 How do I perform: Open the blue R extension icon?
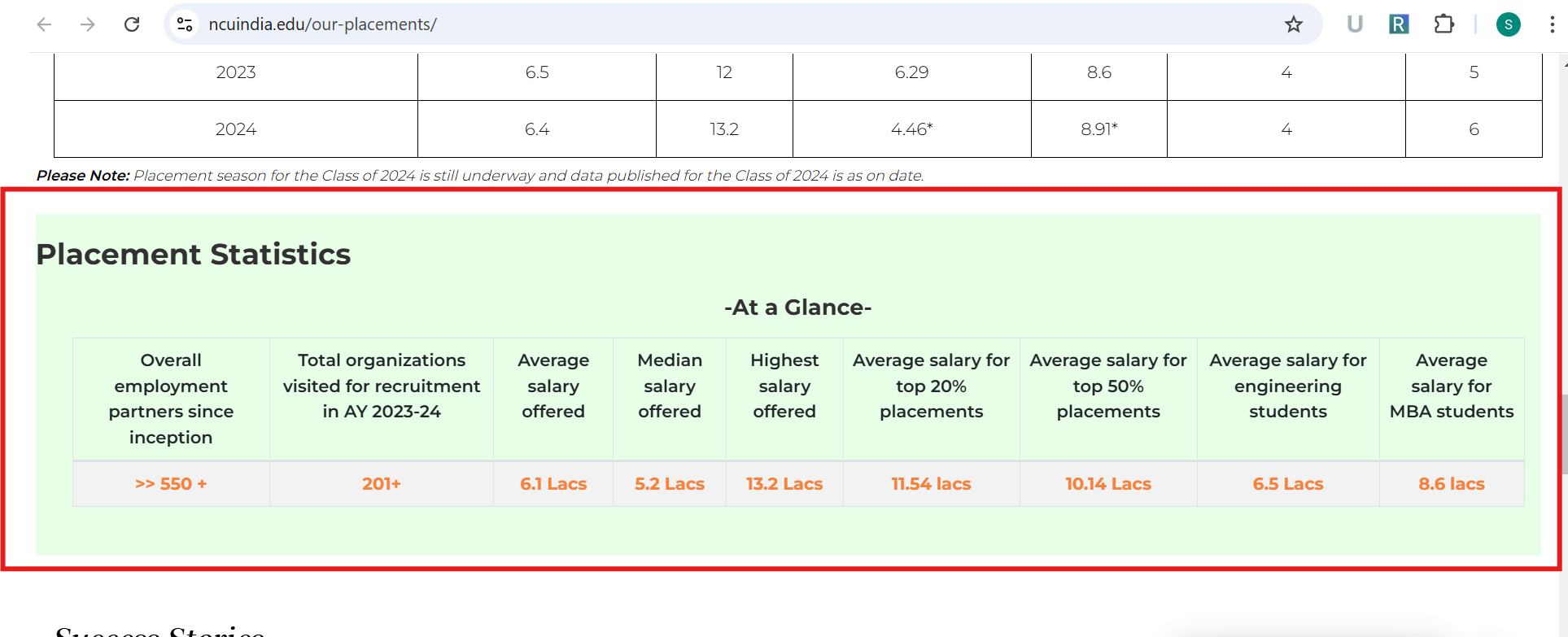[x=1398, y=24]
